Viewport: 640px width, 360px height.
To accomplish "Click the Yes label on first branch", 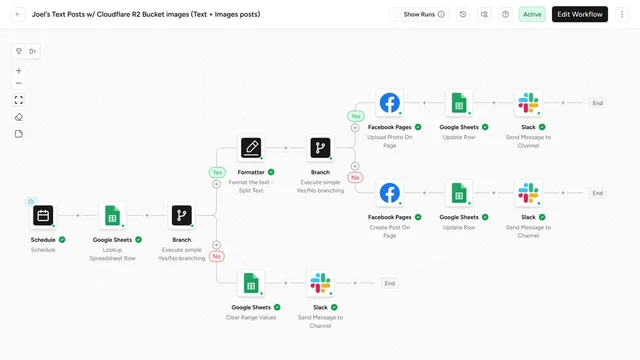I will coord(217,172).
